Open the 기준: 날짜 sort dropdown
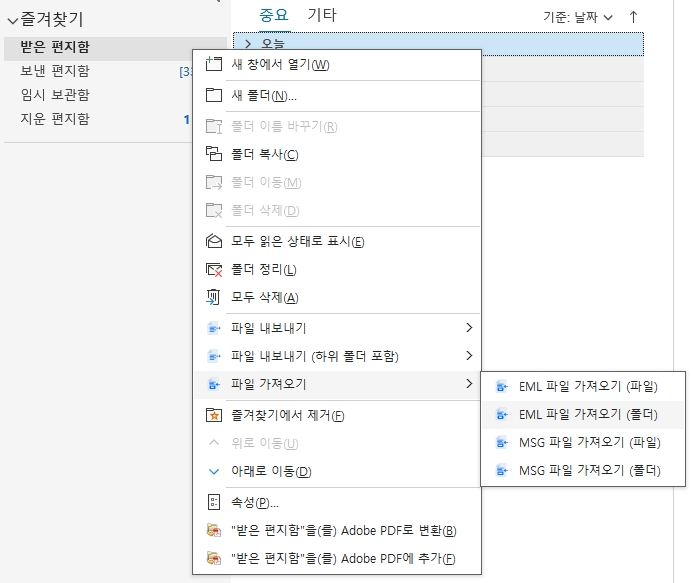Viewport: 693px width, 583px height. click(578, 17)
